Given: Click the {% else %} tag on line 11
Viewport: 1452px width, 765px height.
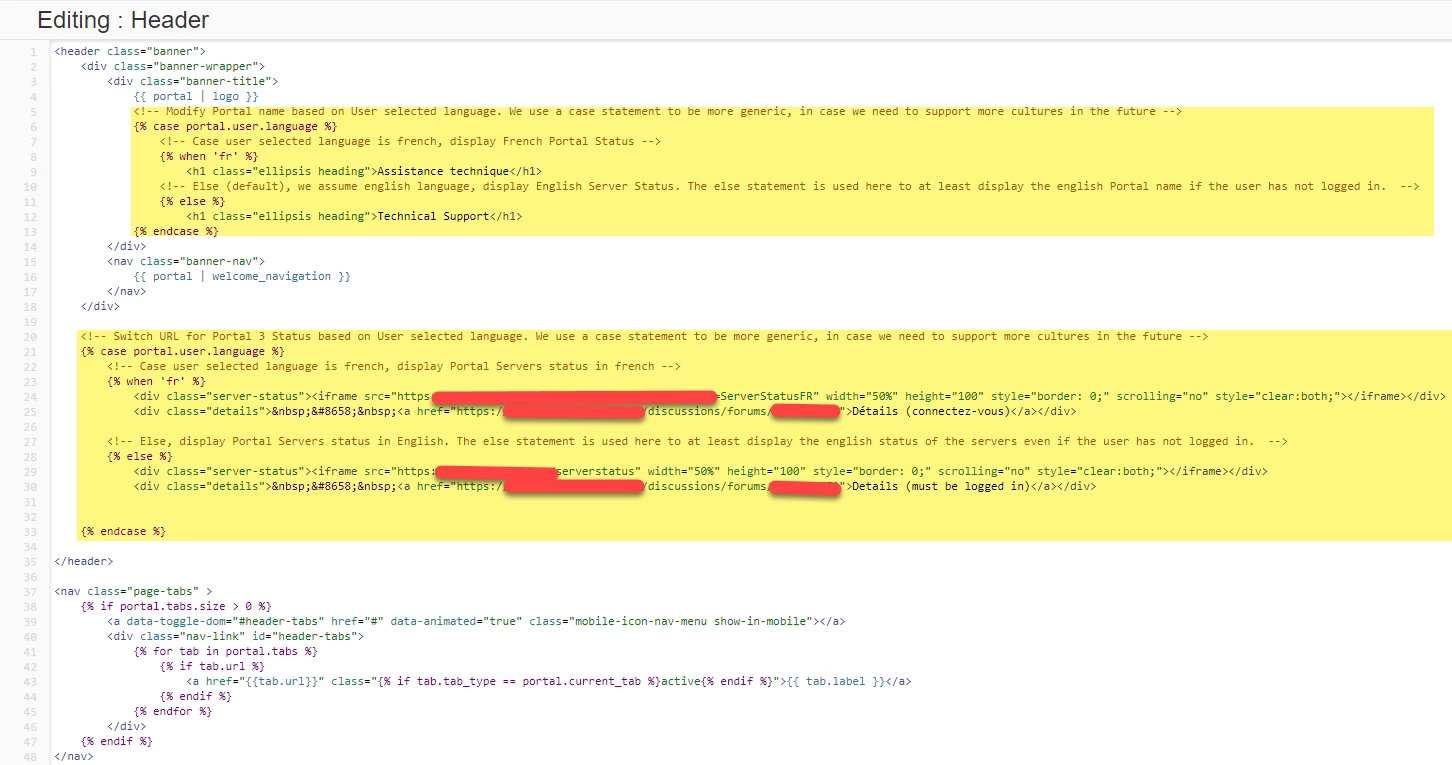Looking at the screenshot, I should coord(192,201).
